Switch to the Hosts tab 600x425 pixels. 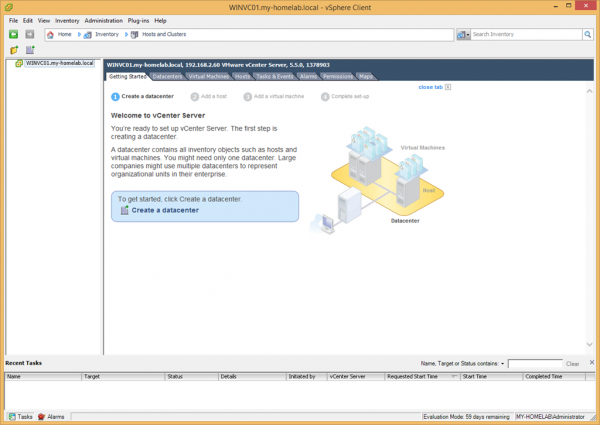coord(242,77)
